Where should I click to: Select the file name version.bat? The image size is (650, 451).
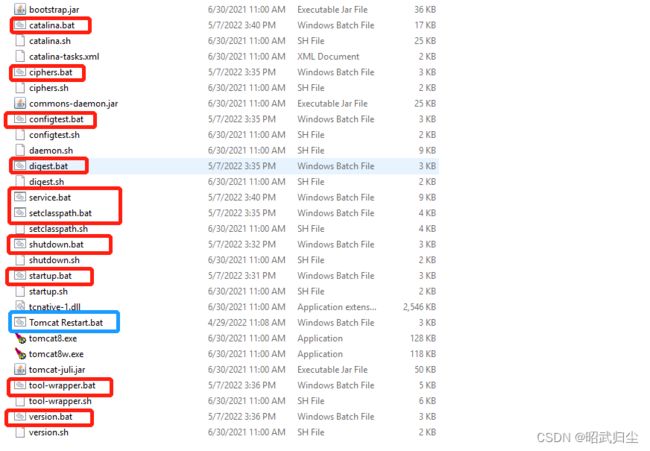pos(51,417)
